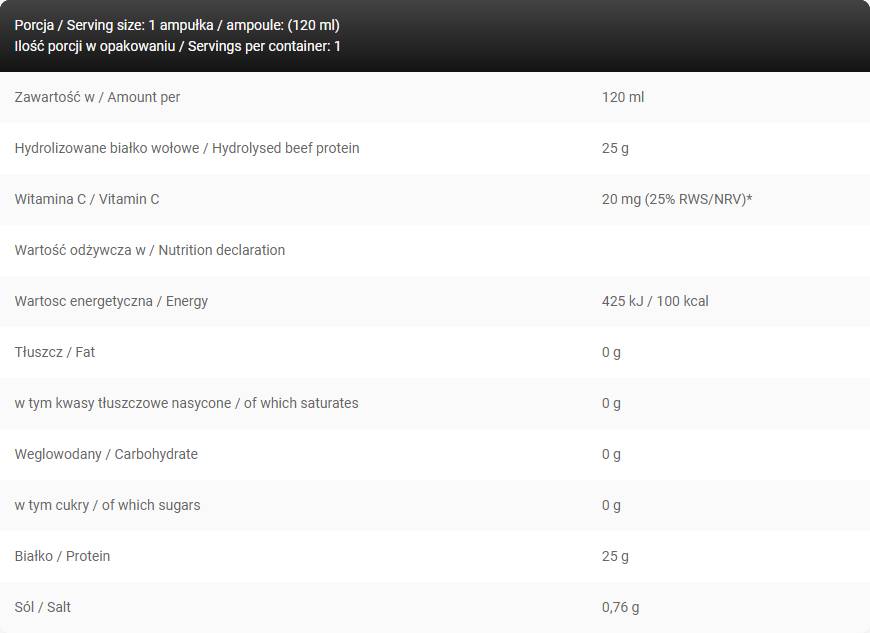The width and height of the screenshot is (870, 633).
Task: Click the 'Weglowodany / Carbohydrate' label
Action: click(x=106, y=454)
